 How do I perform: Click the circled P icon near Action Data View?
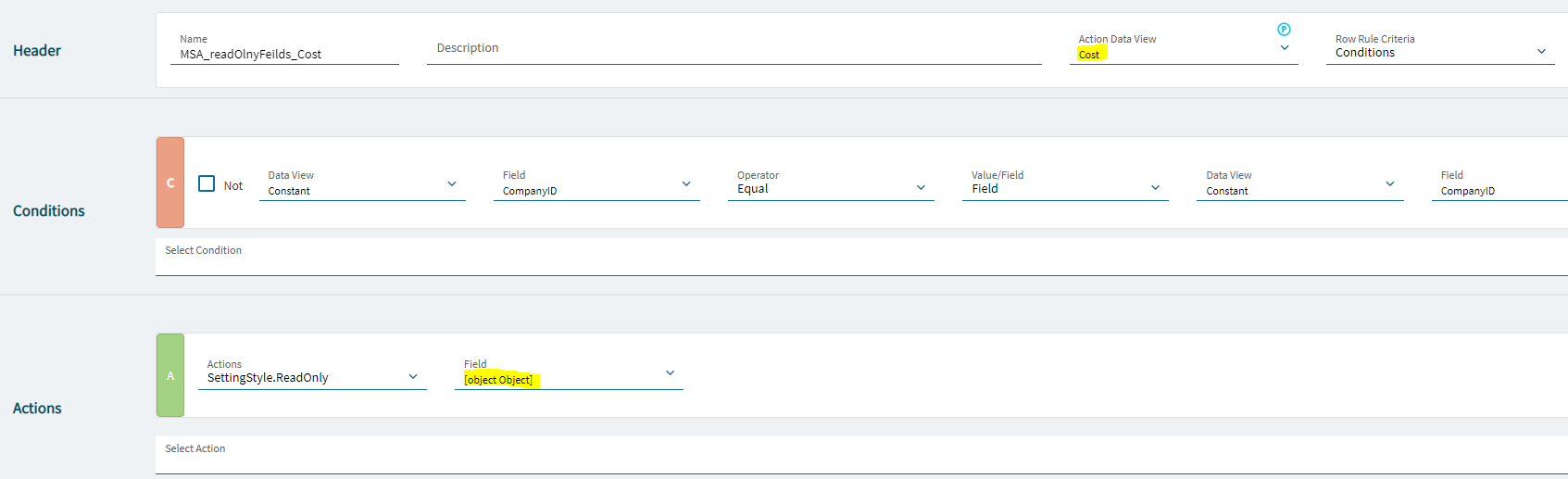pos(1284,30)
